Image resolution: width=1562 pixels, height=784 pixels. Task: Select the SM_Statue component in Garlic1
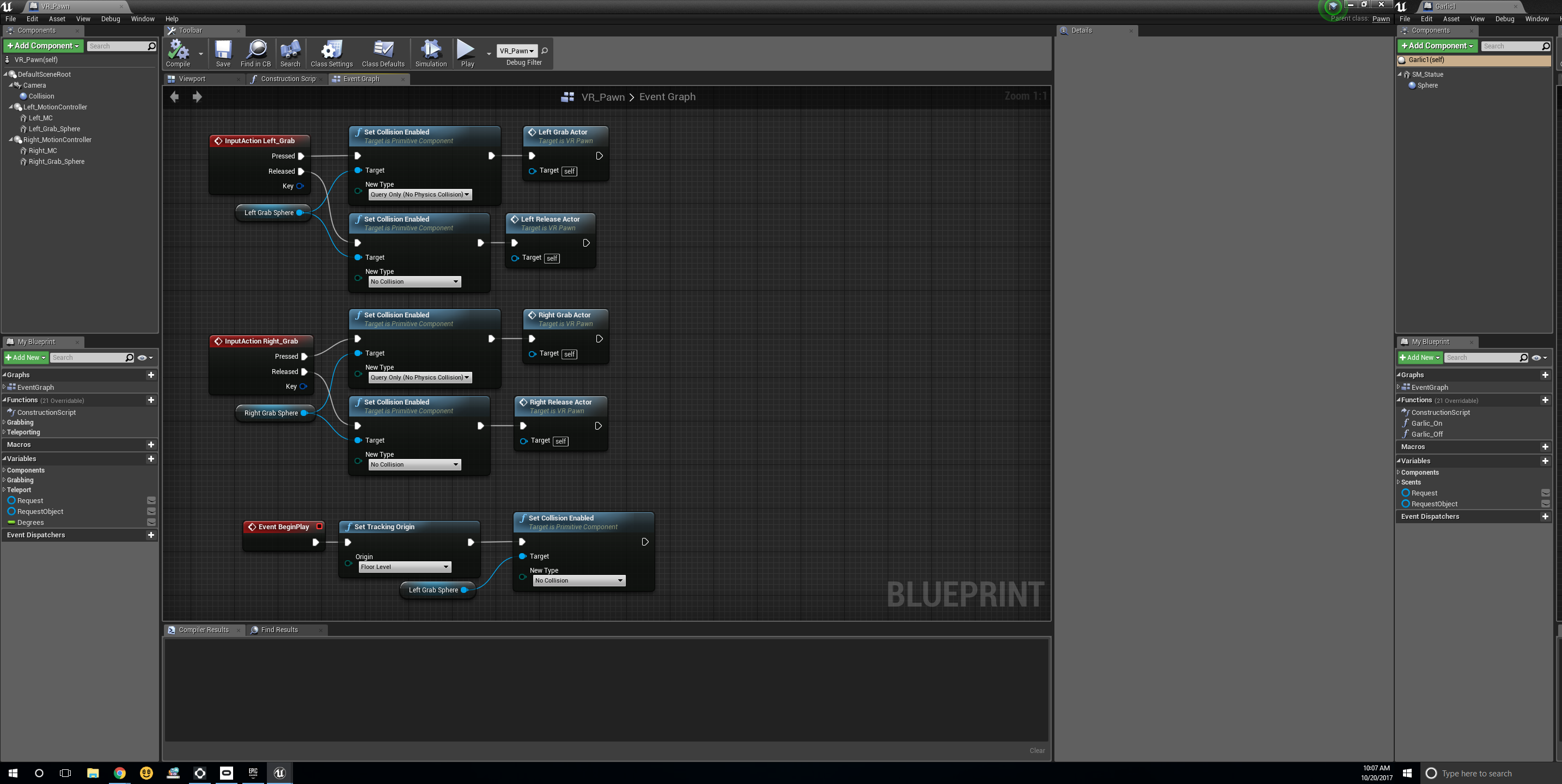pos(1427,75)
